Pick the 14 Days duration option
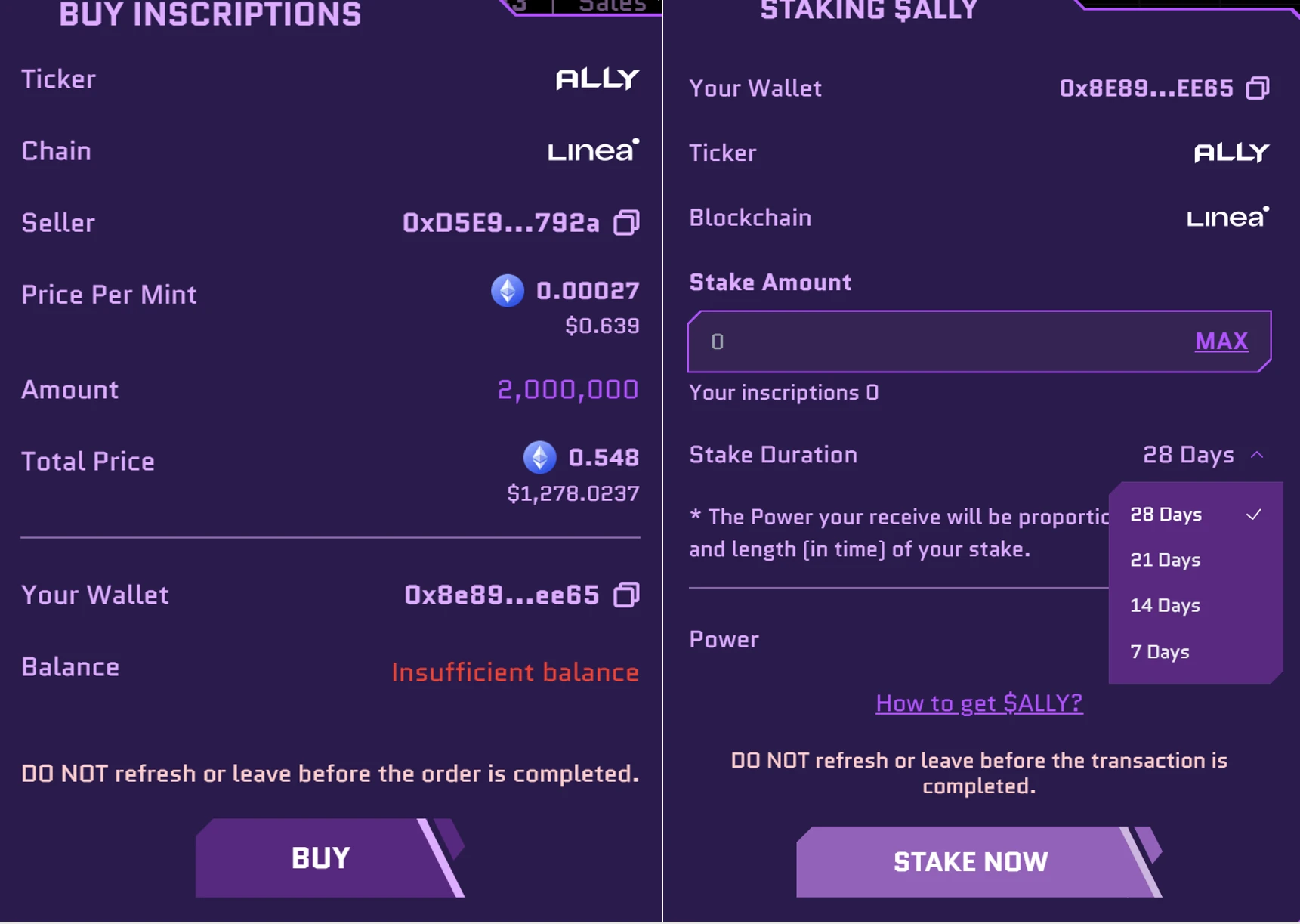Screen dimensions: 1300x924 coord(1166,605)
